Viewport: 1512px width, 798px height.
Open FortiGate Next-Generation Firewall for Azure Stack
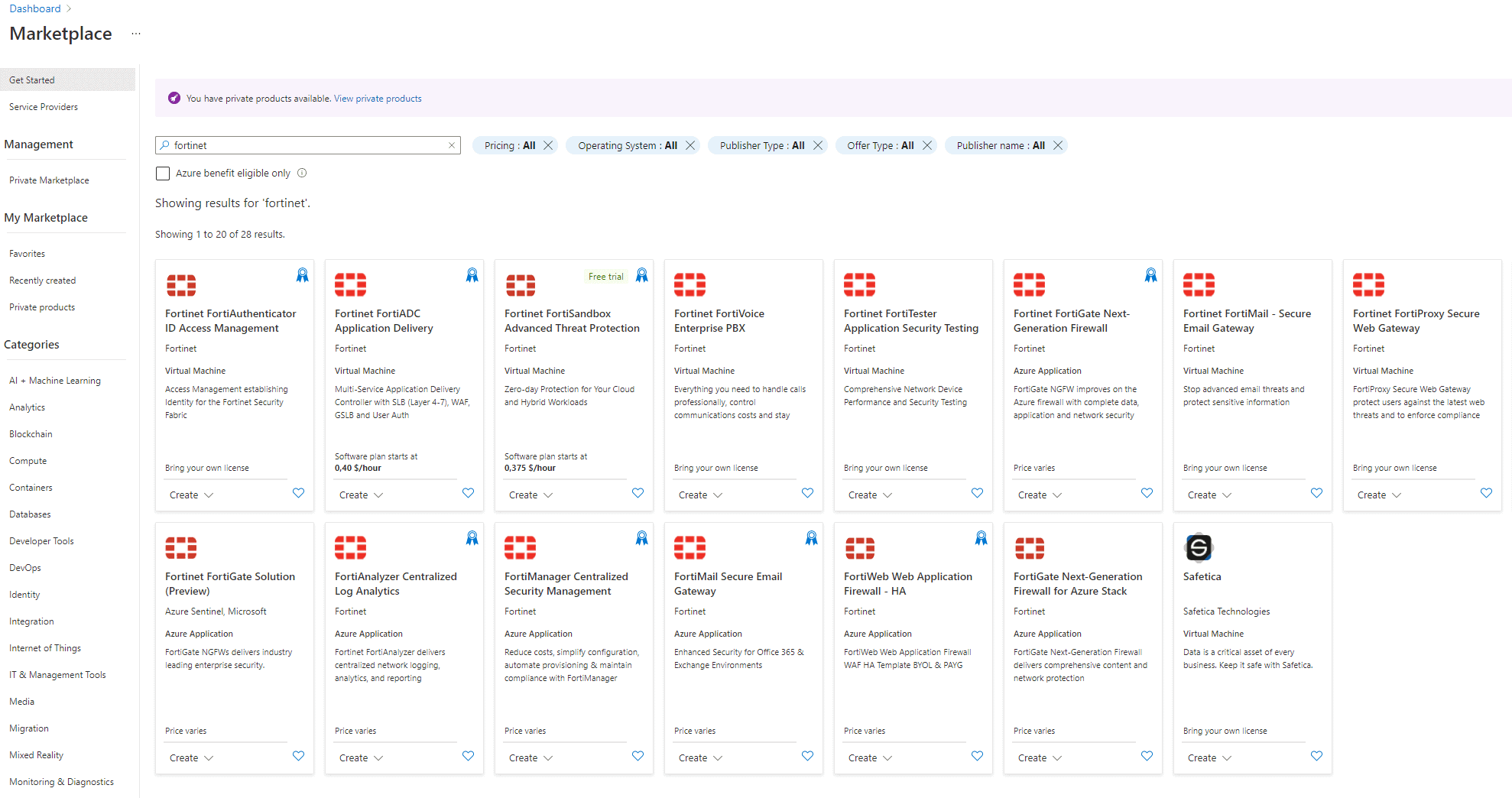point(1078,584)
